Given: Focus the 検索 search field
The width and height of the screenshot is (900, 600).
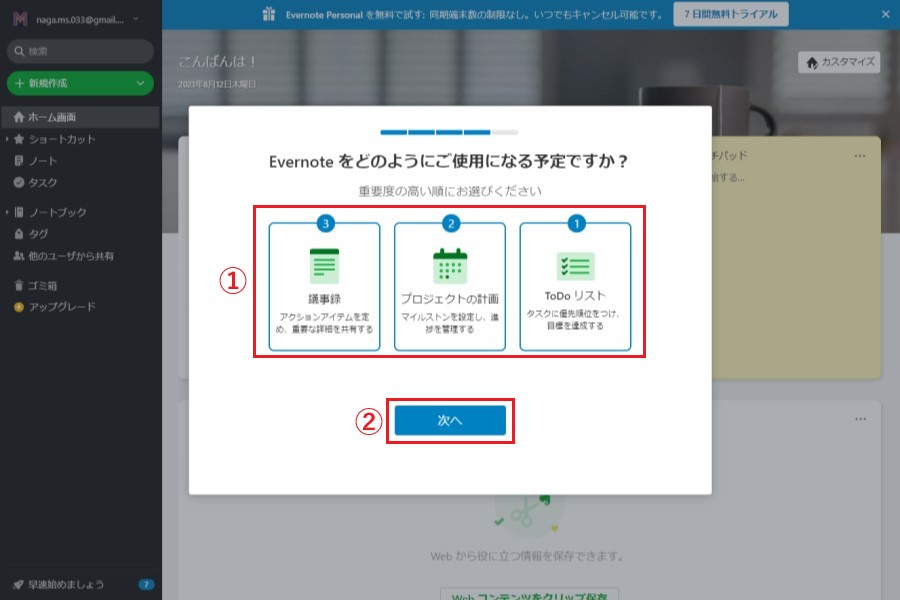Looking at the screenshot, I should (x=80, y=51).
